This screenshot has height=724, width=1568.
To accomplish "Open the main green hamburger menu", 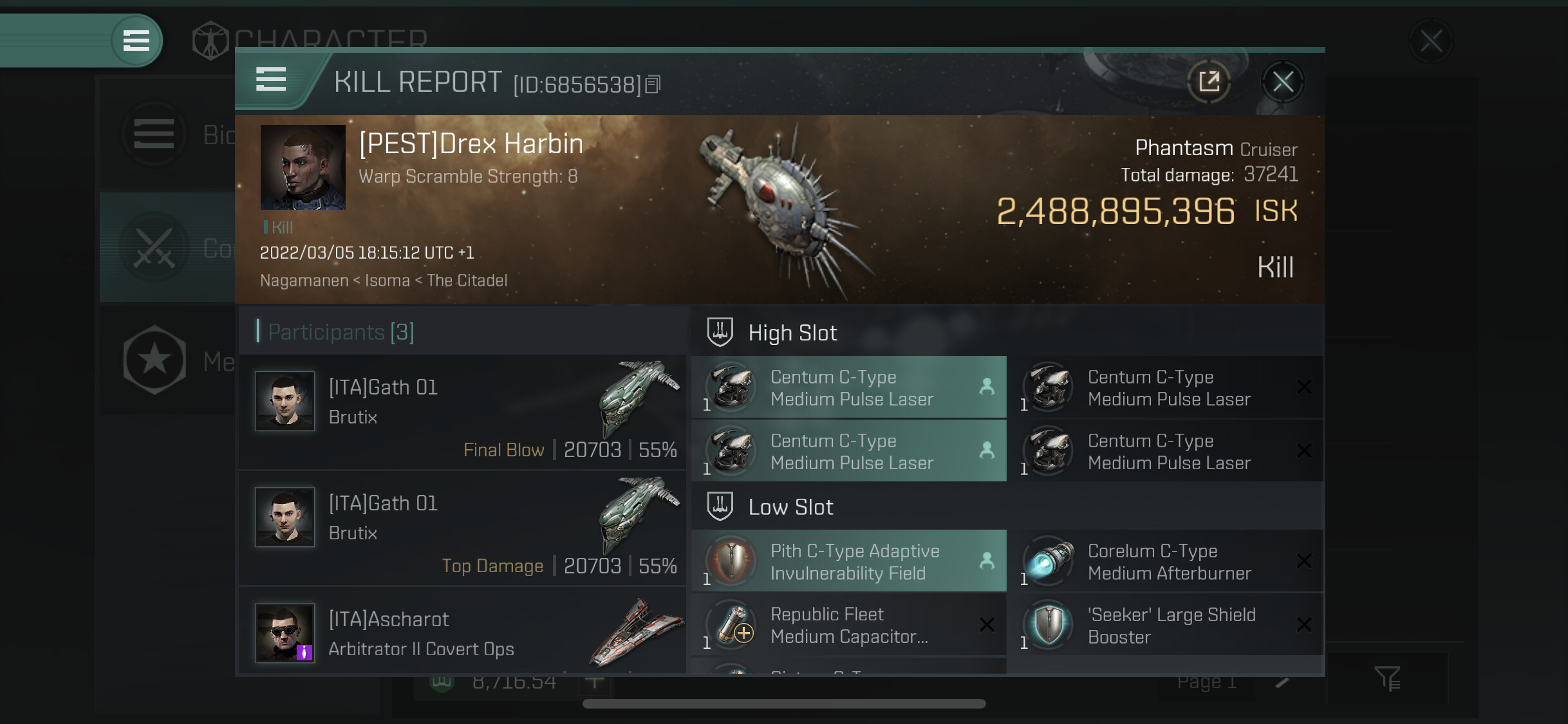I will coord(136,41).
